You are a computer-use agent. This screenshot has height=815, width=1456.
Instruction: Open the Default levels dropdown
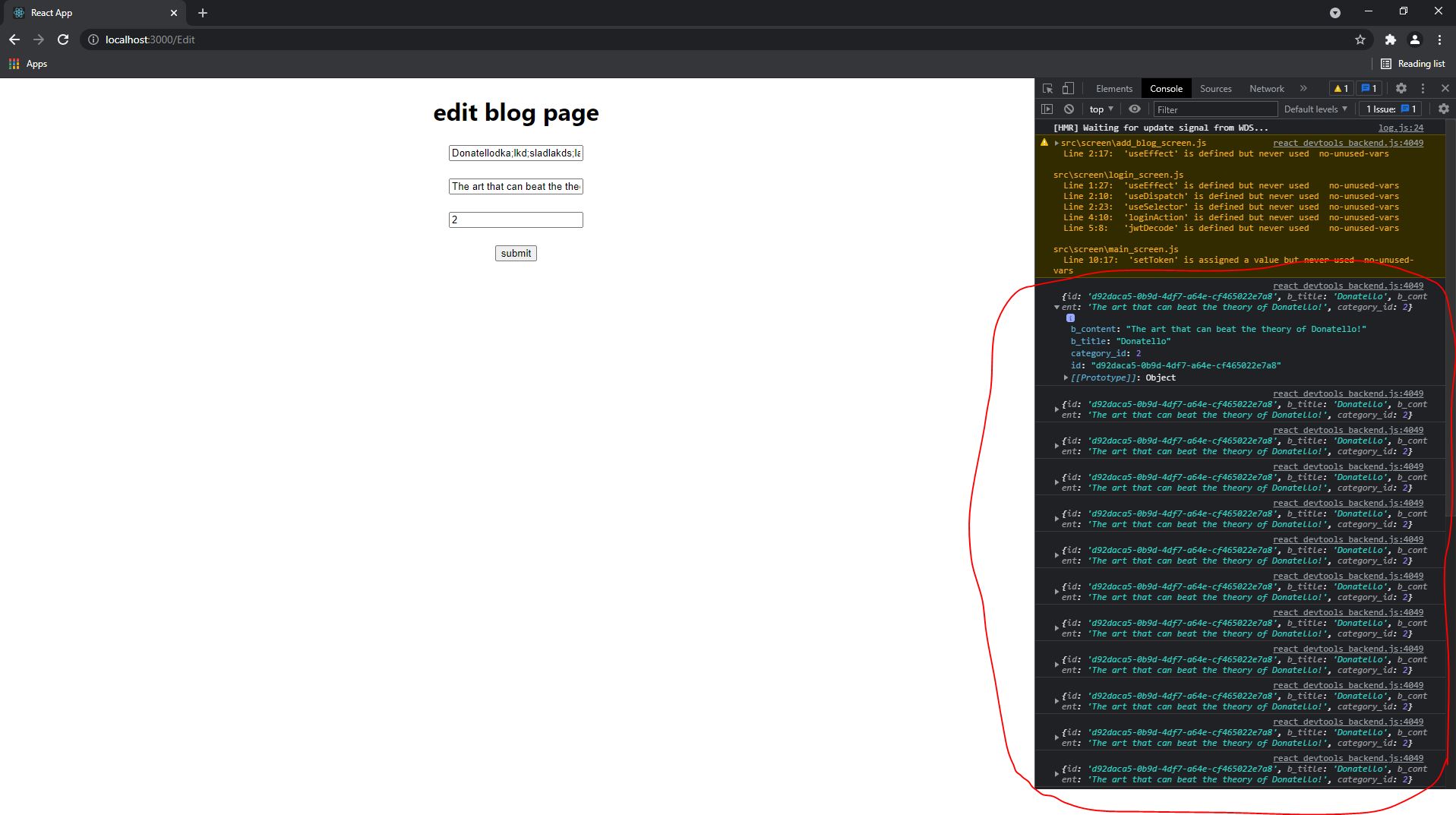tap(1315, 109)
